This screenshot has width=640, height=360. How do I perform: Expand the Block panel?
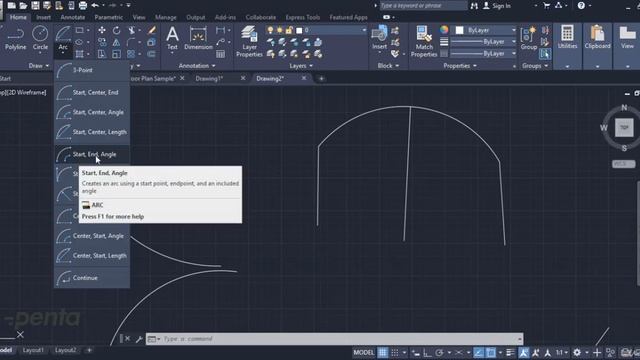387,66
